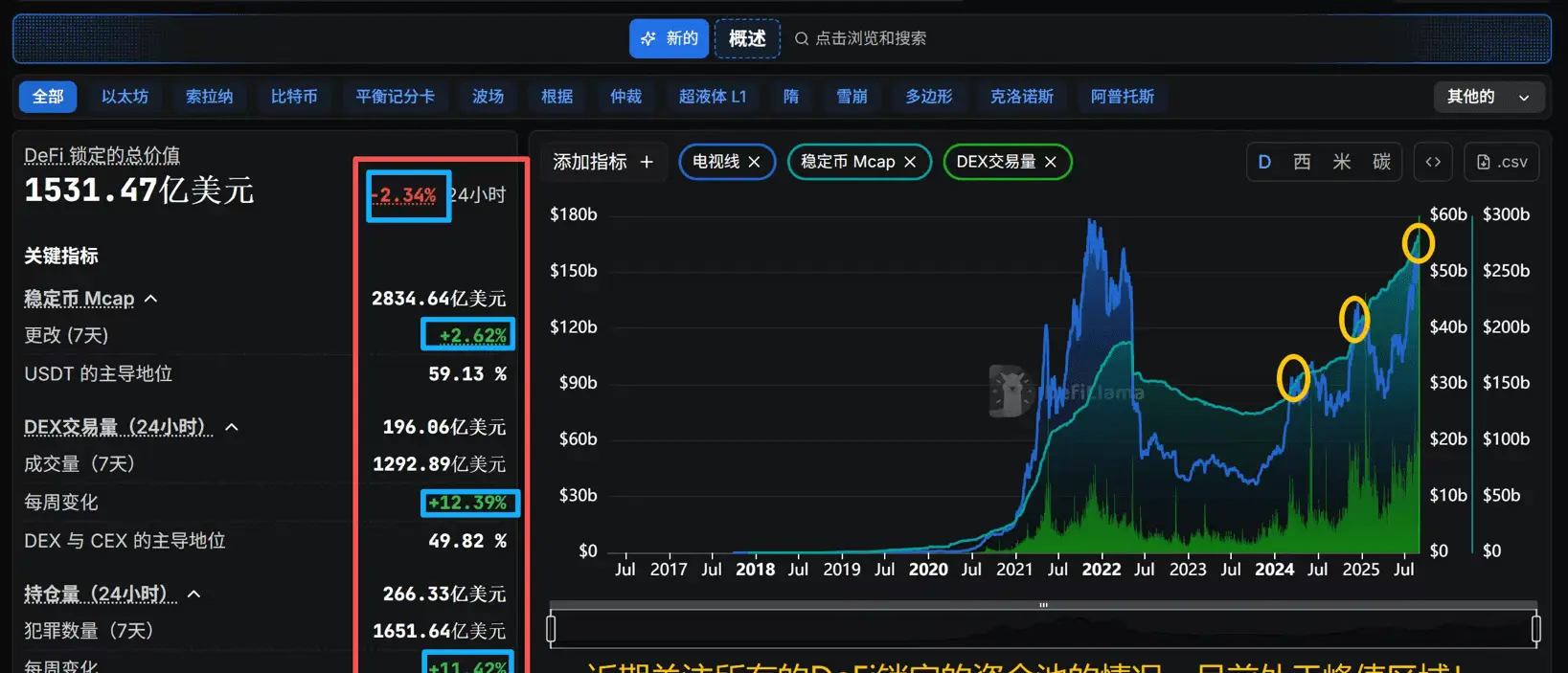Select the D daily interval
This screenshot has width=1568, height=673.
pyautogui.click(x=1264, y=162)
